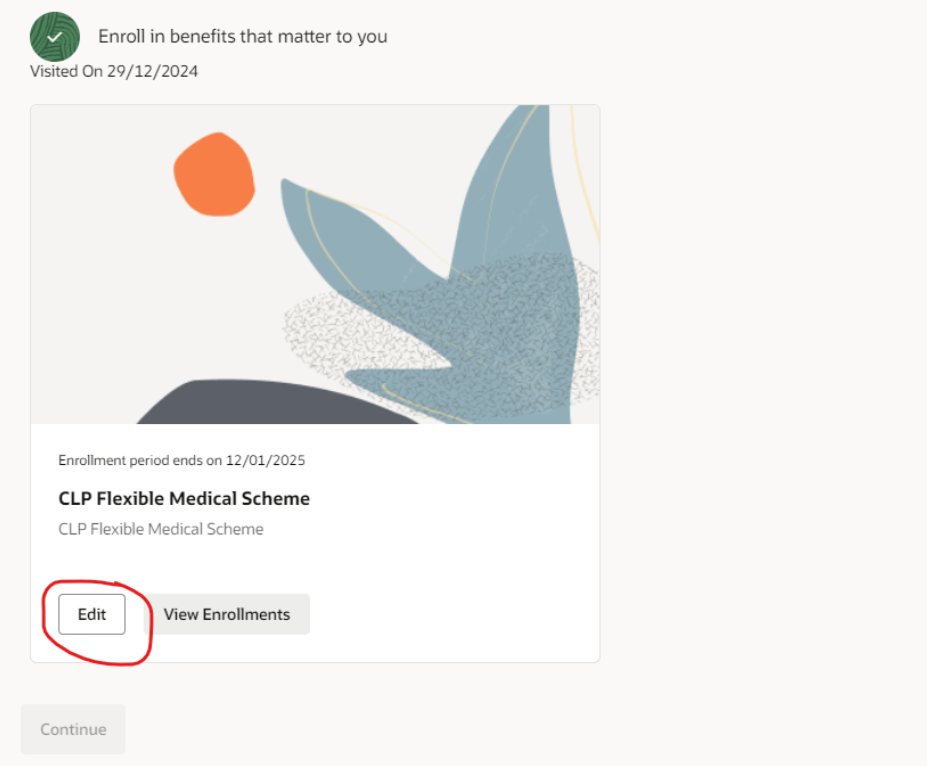Click the orange blob in the card illustration
Viewport: 927px width, 766px height.
click(214, 174)
